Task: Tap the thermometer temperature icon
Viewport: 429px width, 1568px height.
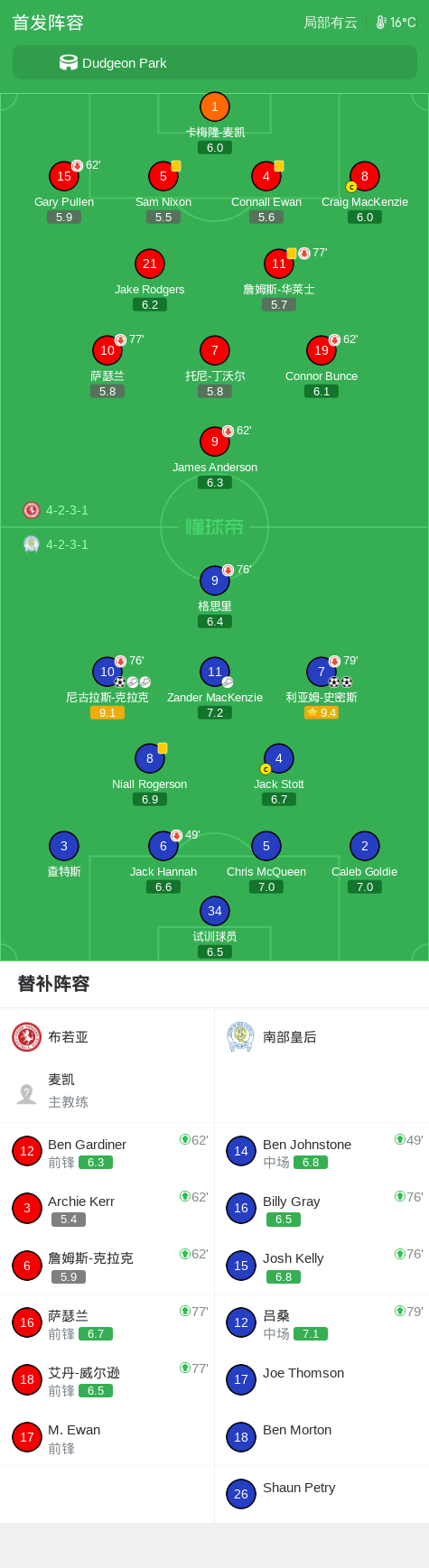Action: [x=381, y=23]
